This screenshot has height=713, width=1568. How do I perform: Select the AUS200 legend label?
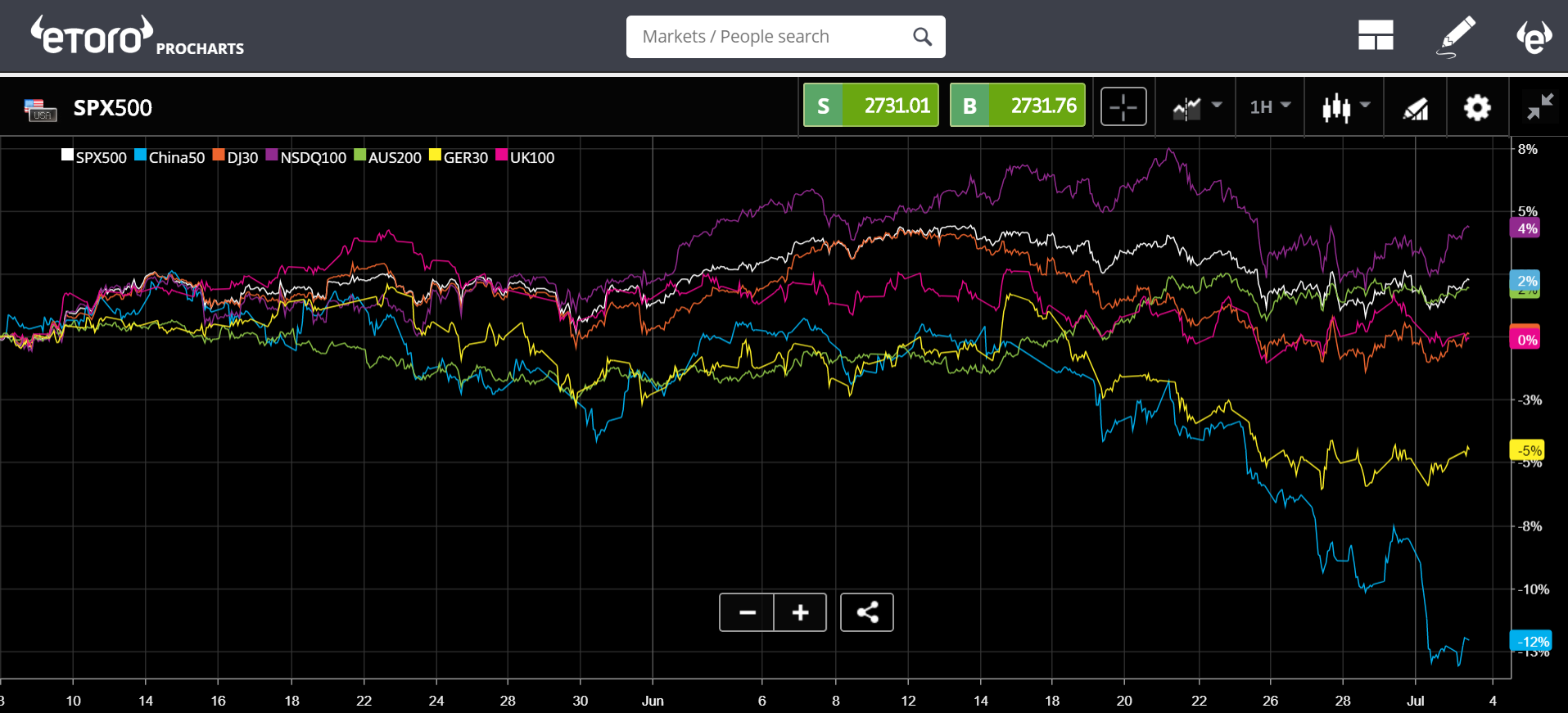[395, 157]
